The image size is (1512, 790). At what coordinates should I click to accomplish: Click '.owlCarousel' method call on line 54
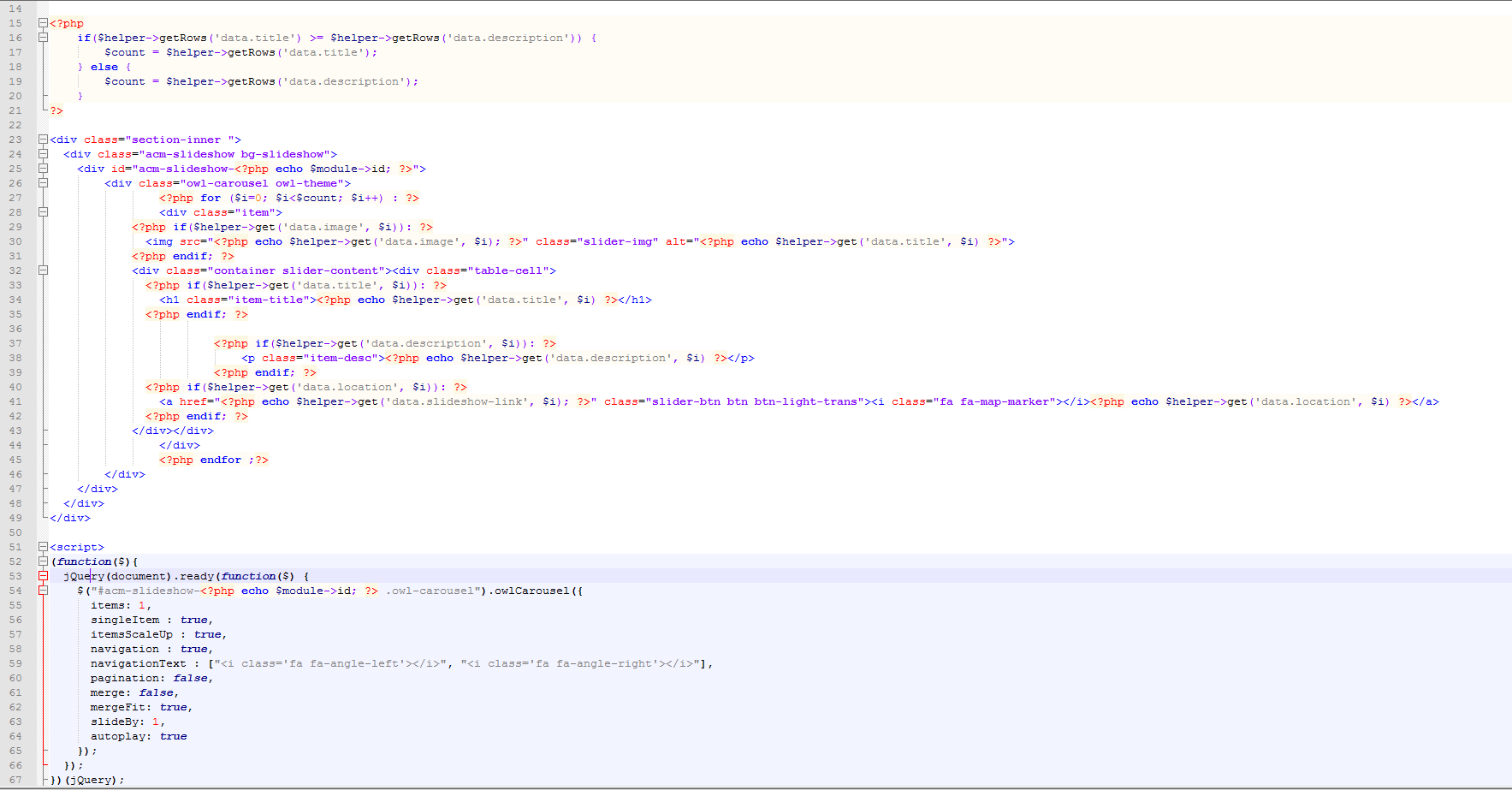529,591
